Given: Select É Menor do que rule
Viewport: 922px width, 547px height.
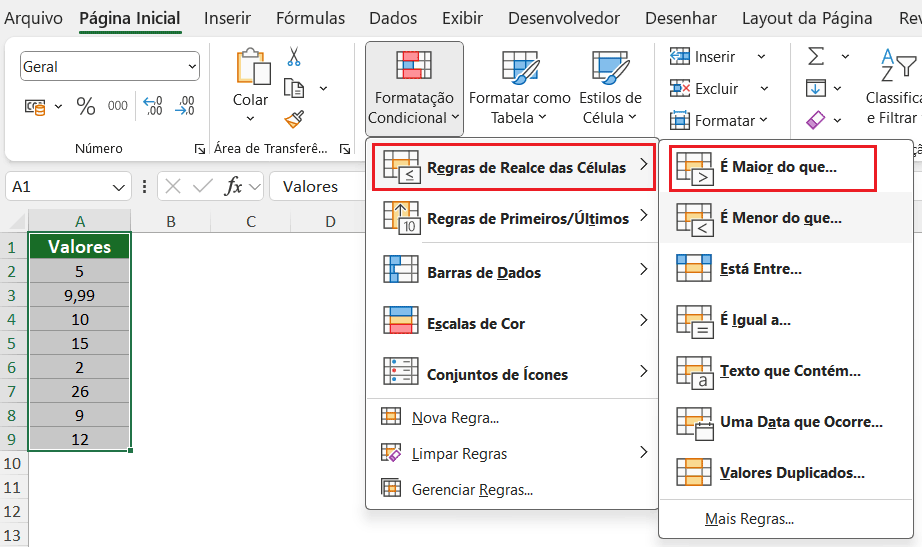Looking at the screenshot, I should [x=786, y=218].
